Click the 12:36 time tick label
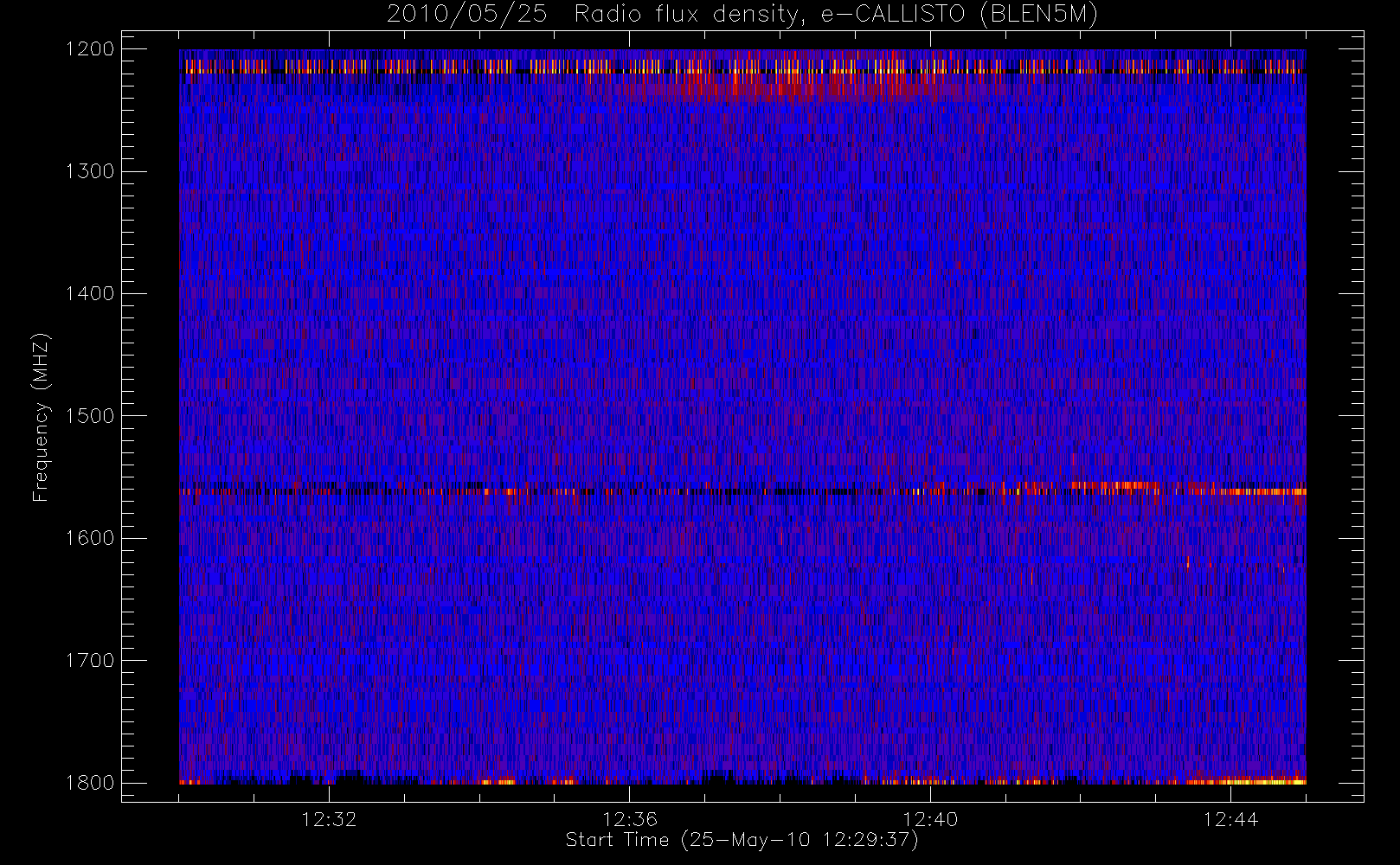The width and height of the screenshot is (1400, 865). 630,819
